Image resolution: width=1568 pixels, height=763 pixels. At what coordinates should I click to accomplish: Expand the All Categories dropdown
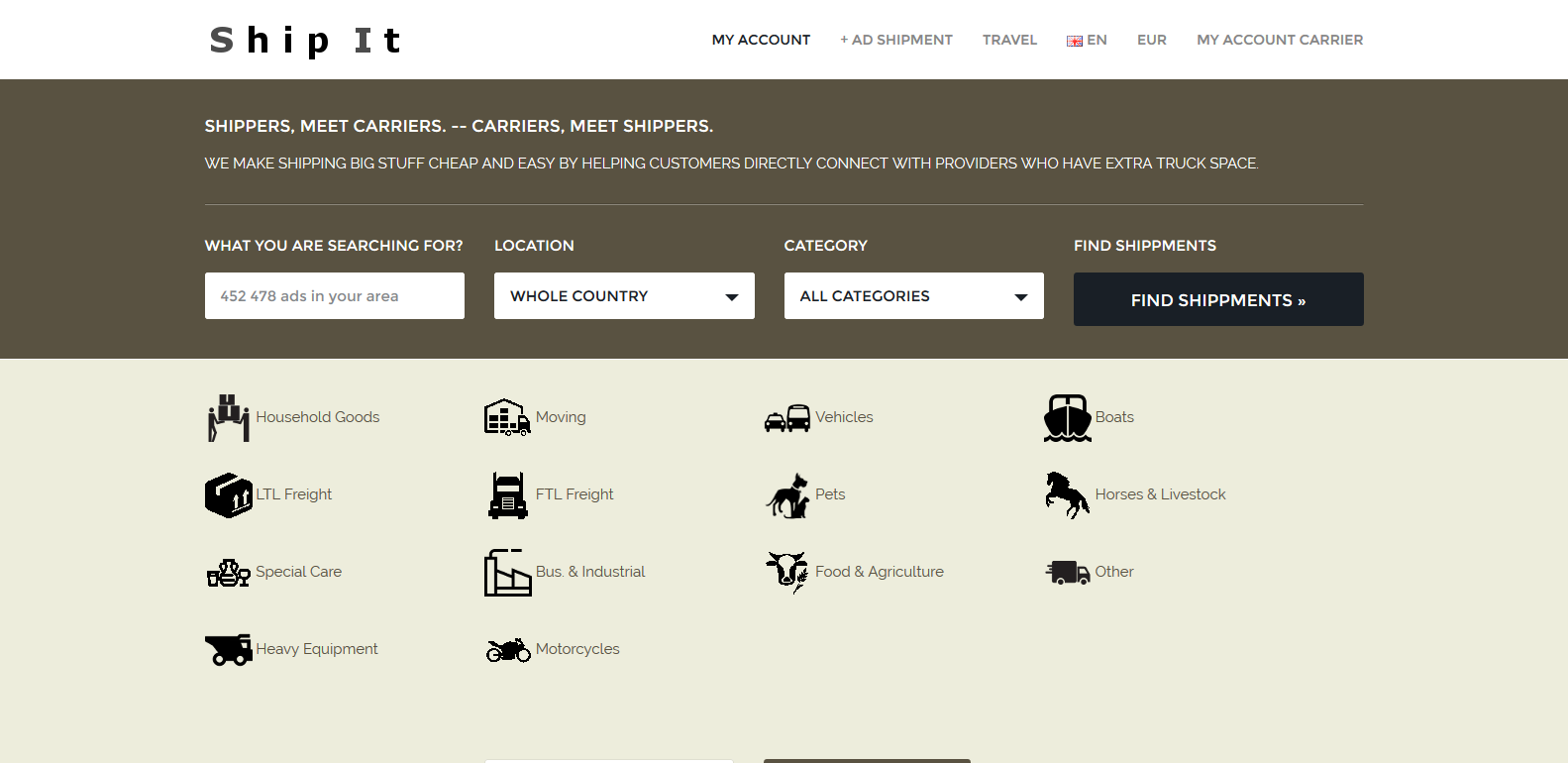point(913,296)
